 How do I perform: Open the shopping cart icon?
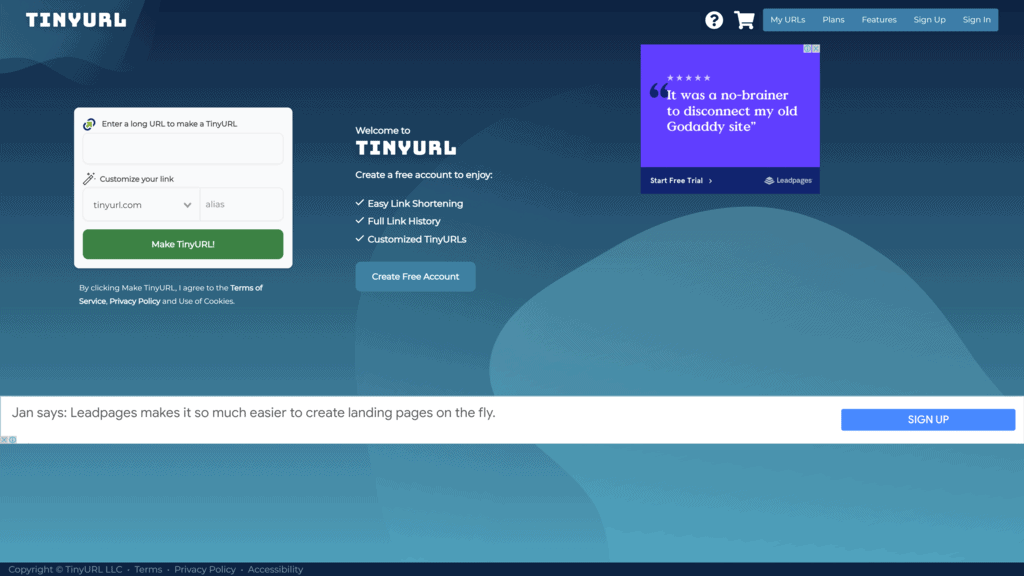pyautogui.click(x=744, y=20)
